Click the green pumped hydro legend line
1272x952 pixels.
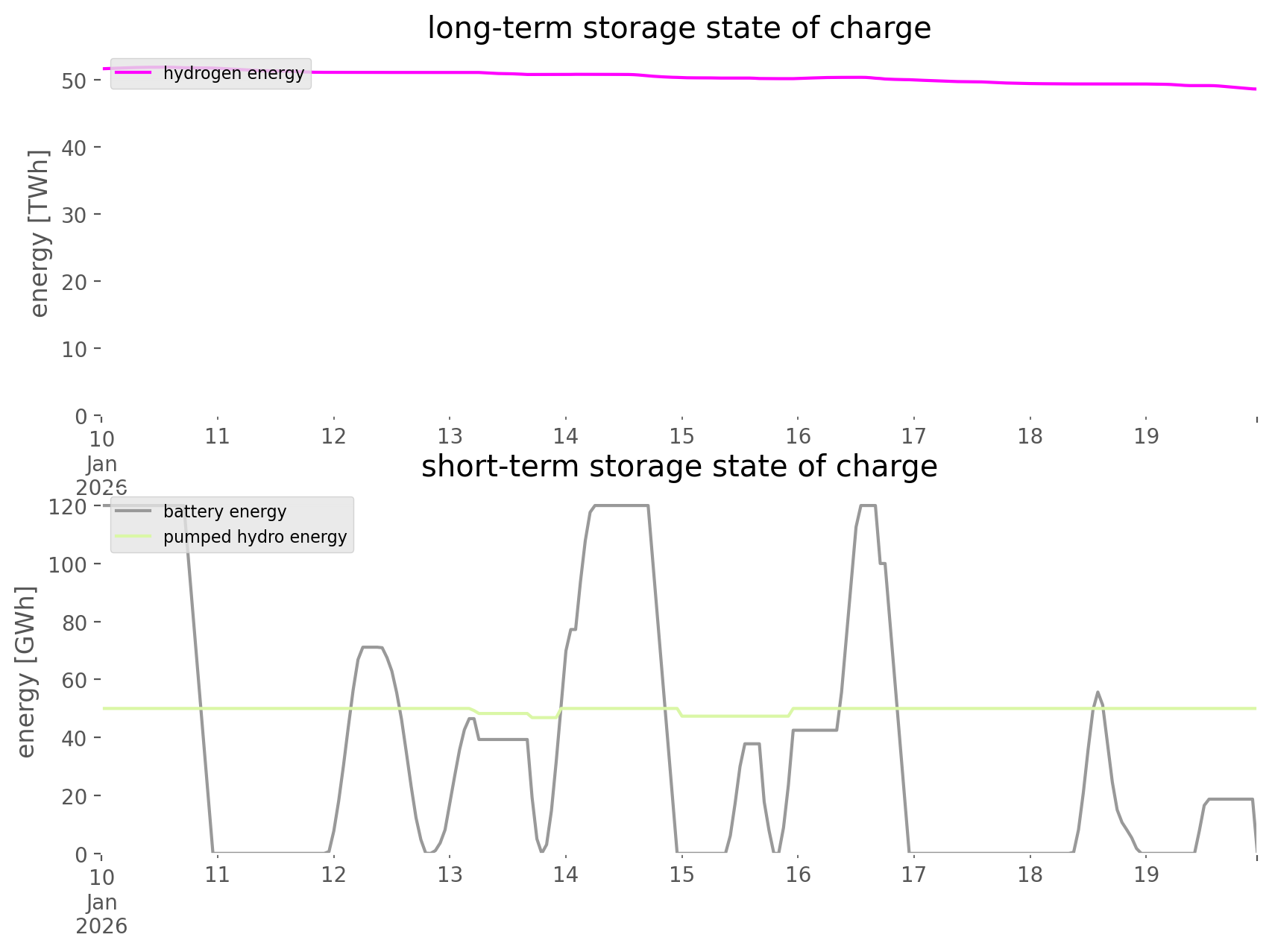tap(133, 537)
